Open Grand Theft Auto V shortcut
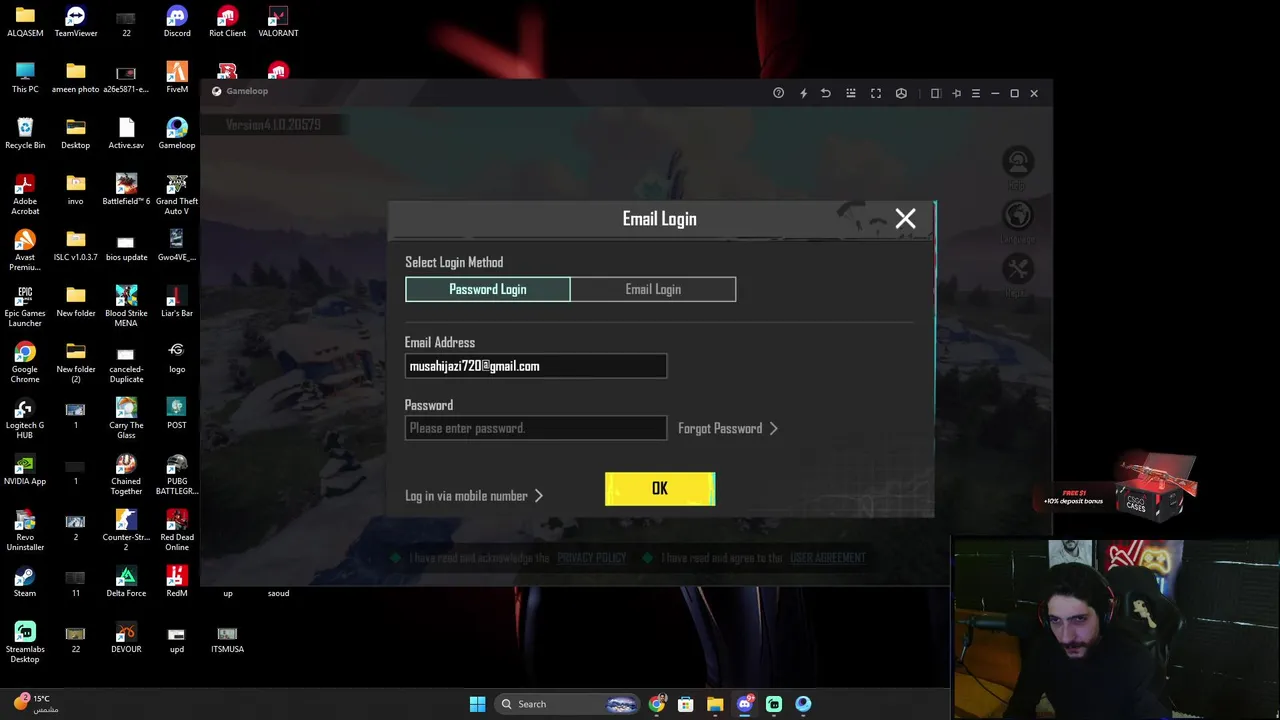Image resolution: width=1280 pixels, height=720 pixels. [x=177, y=194]
